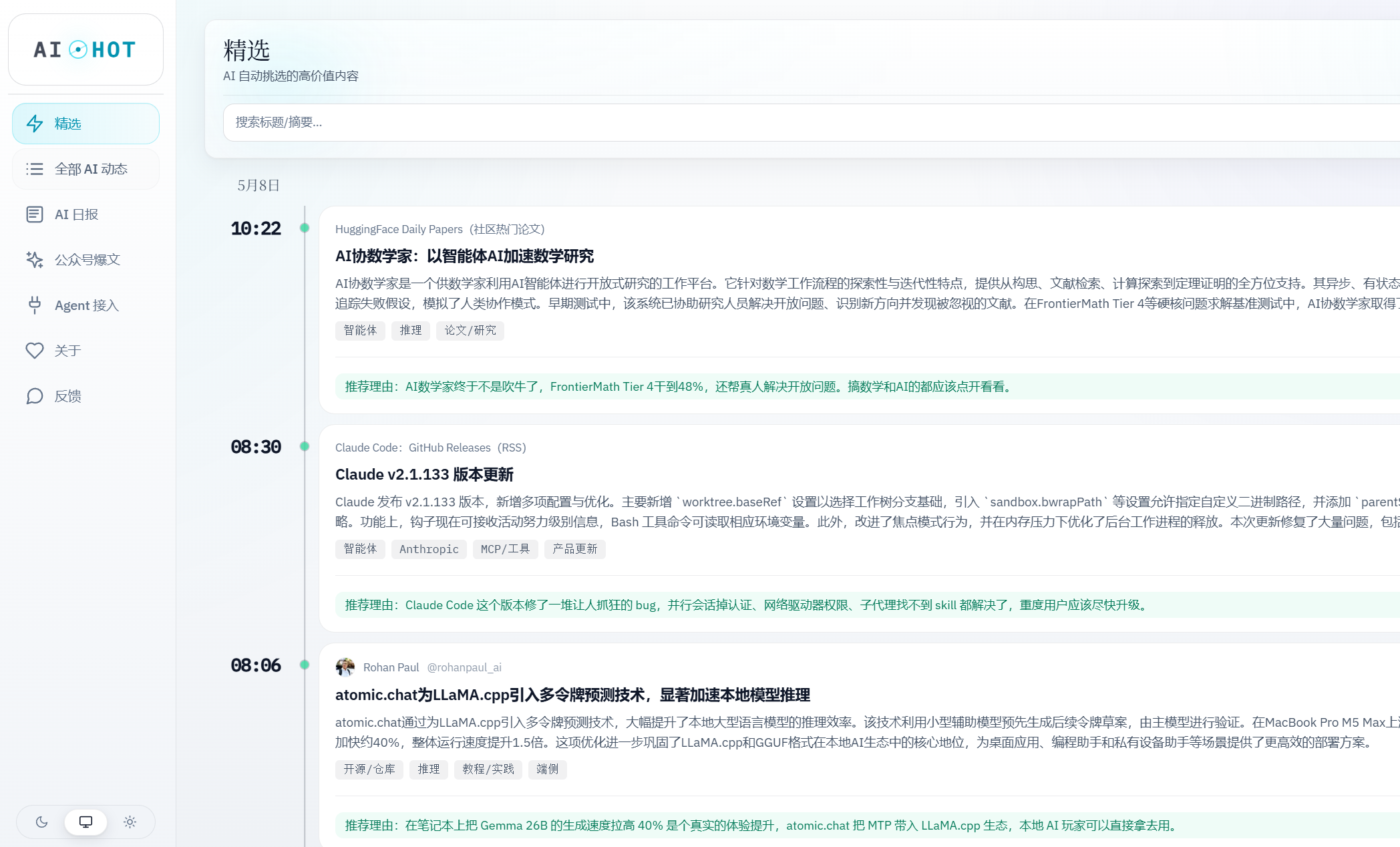Click the 论文/研究 tag

470,331
